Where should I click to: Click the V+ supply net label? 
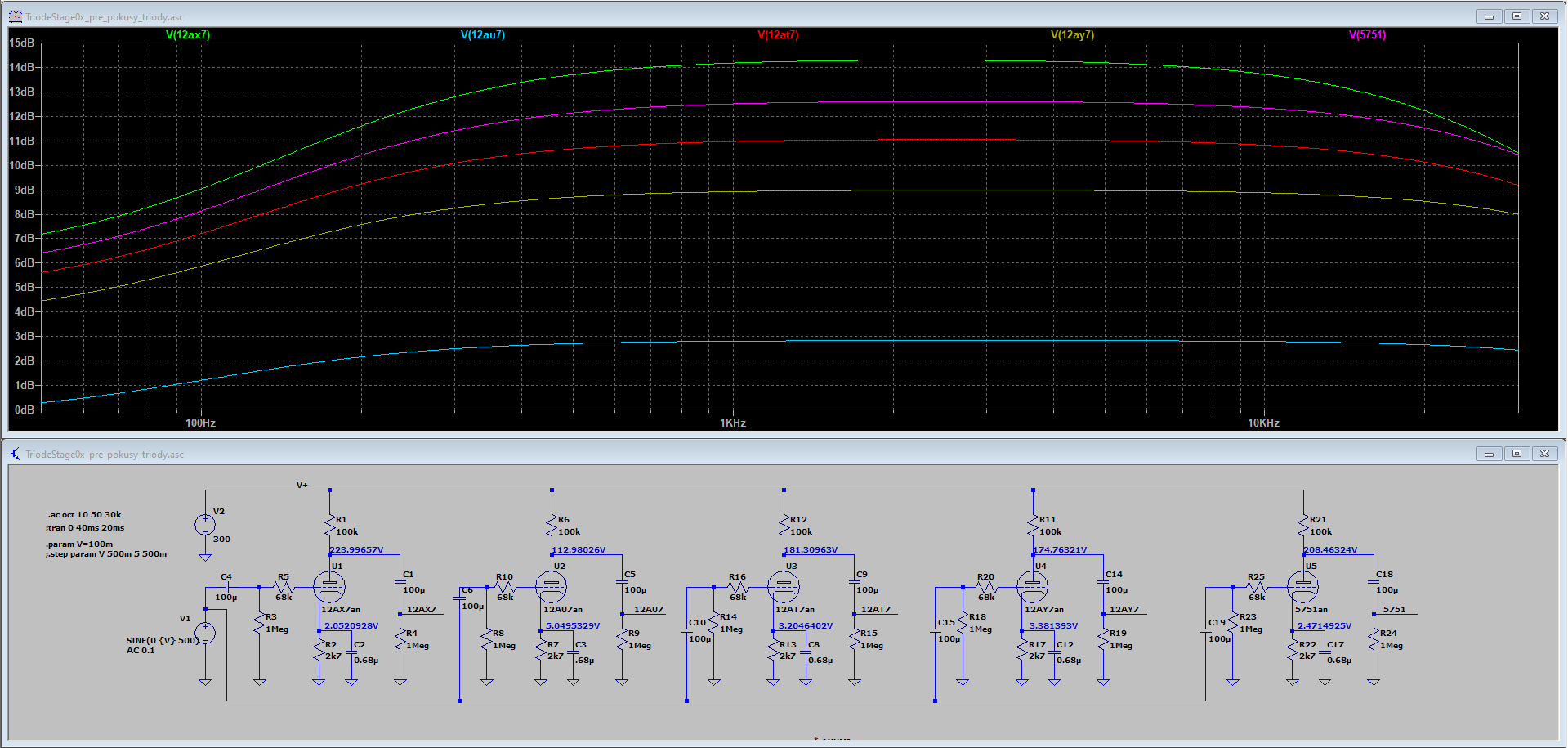point(302,486)
